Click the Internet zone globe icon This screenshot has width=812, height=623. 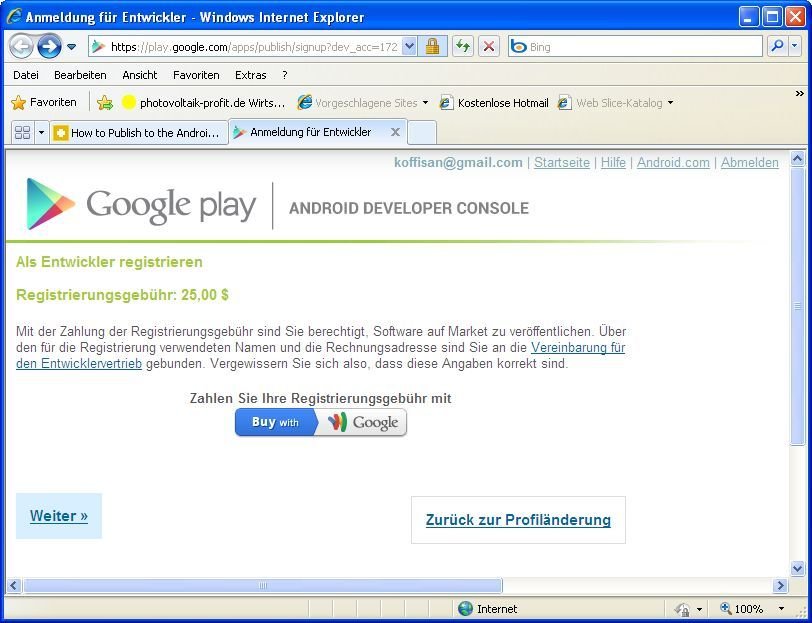(x=466, y=608)
